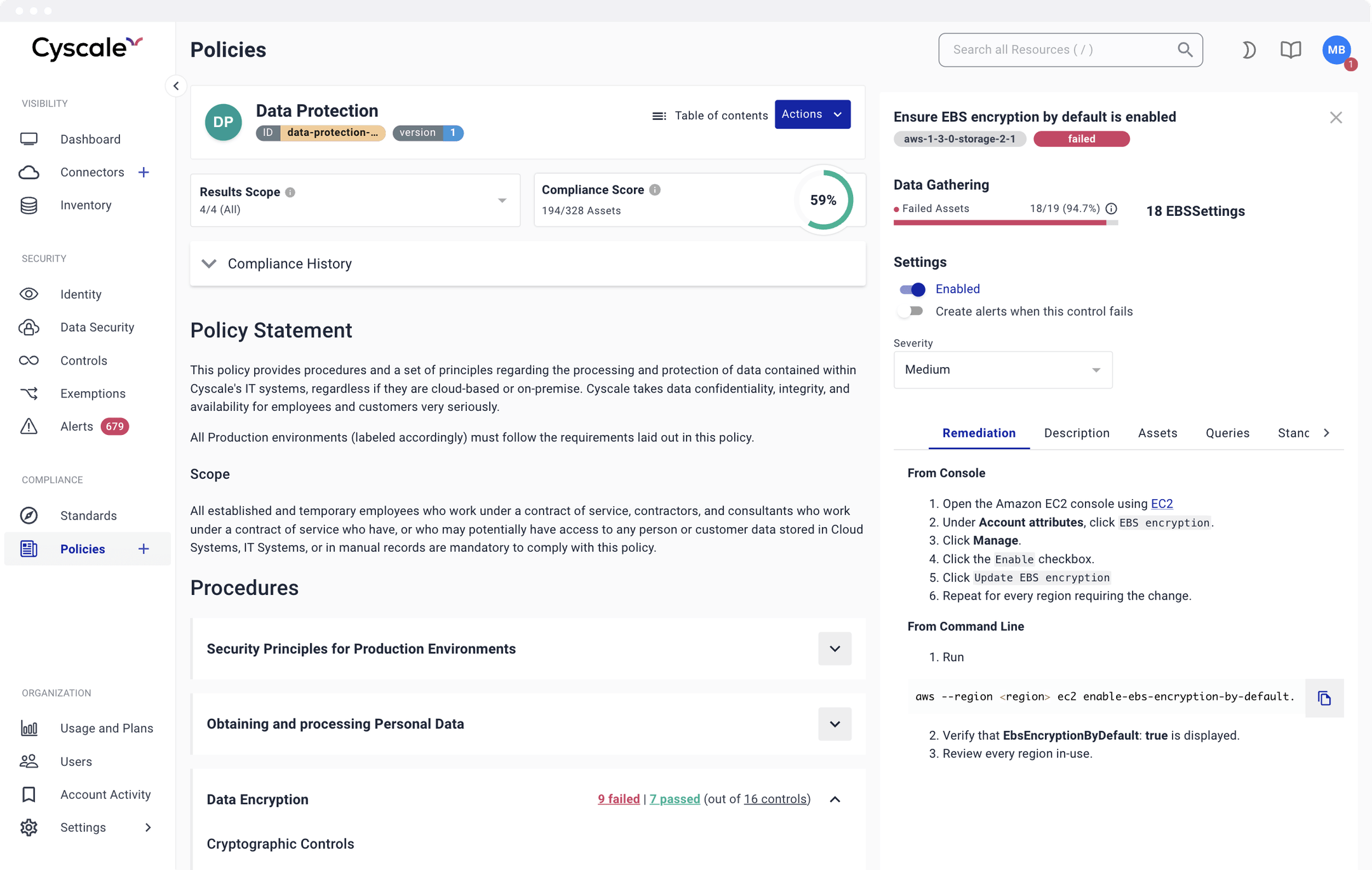Screen dimensions: 1372x870
Task: Select the Data Security sidebar icon
Action: tap(29, 327)
